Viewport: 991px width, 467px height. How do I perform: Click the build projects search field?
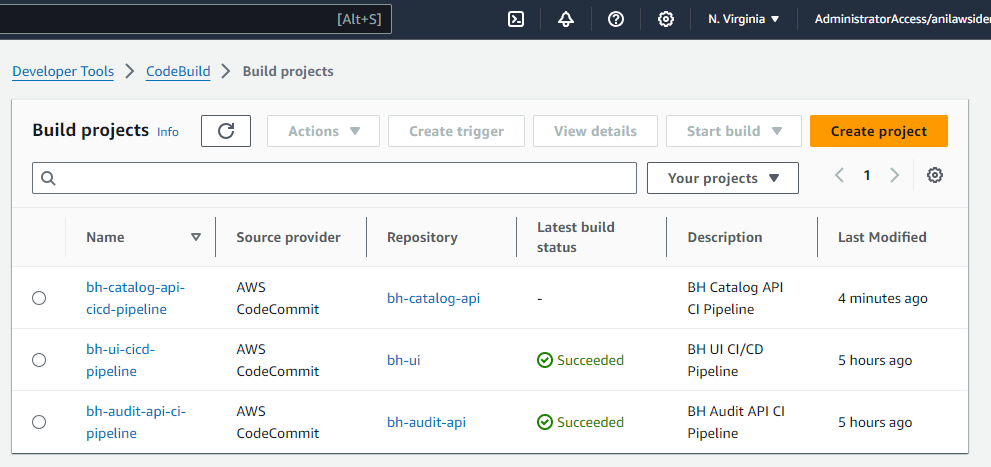pos(334,178)
